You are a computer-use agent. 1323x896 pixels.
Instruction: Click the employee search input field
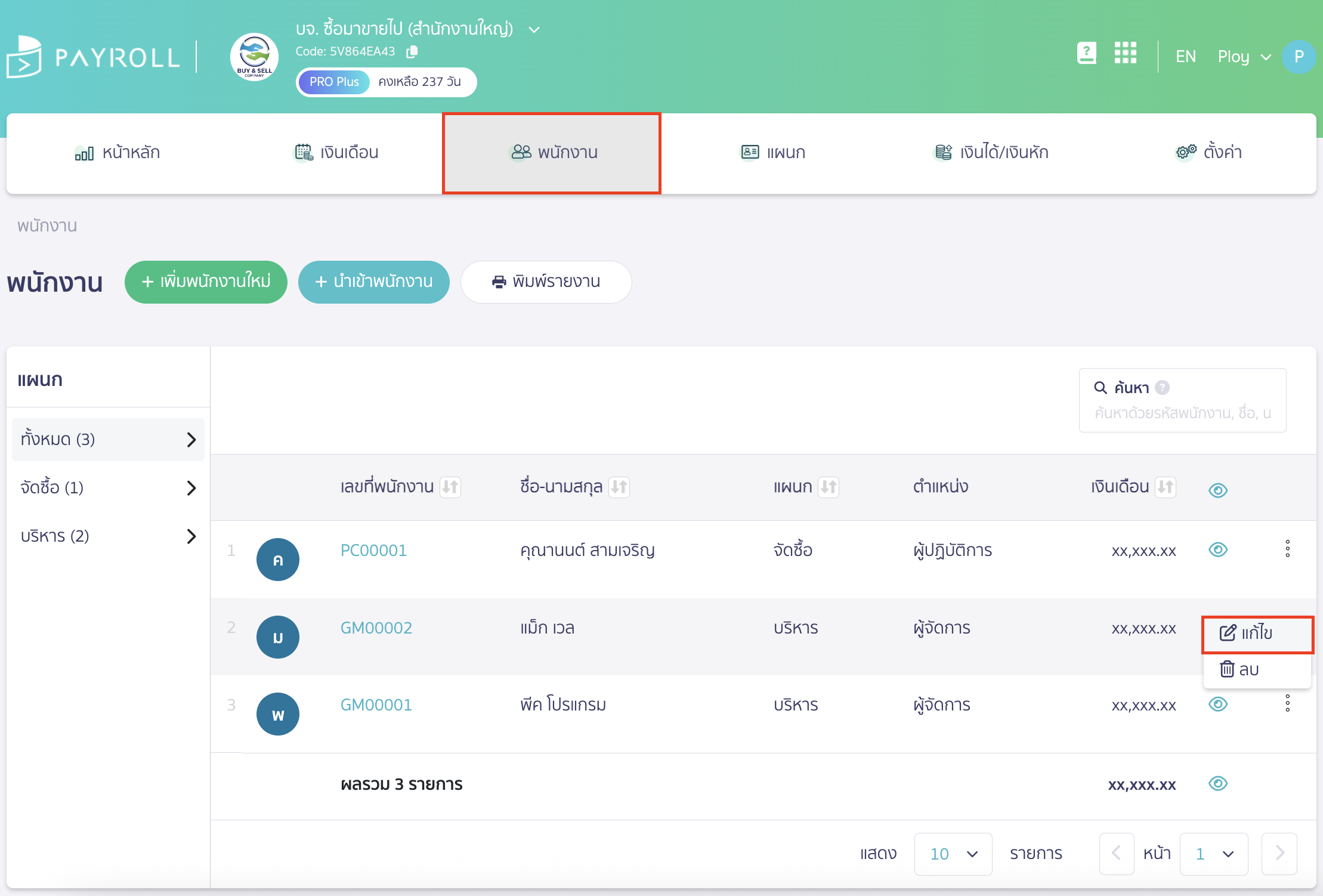pos(1182,413)
